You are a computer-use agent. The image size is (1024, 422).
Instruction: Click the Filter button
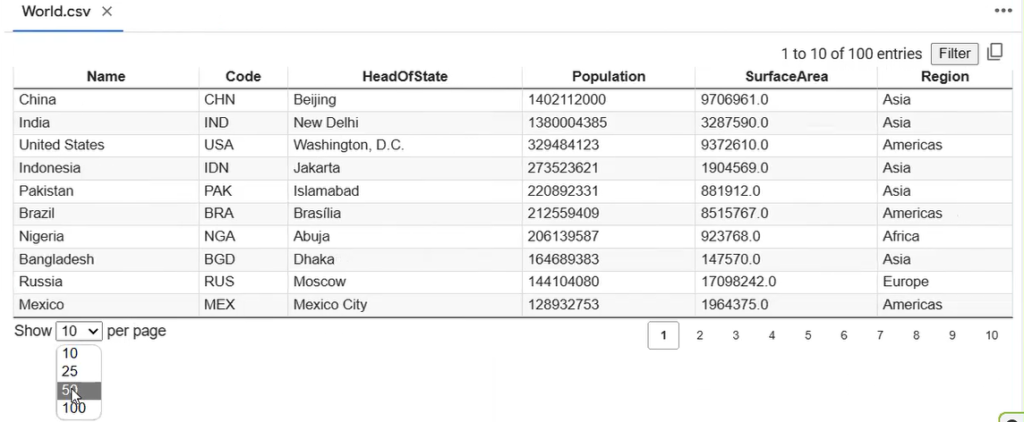954,54
